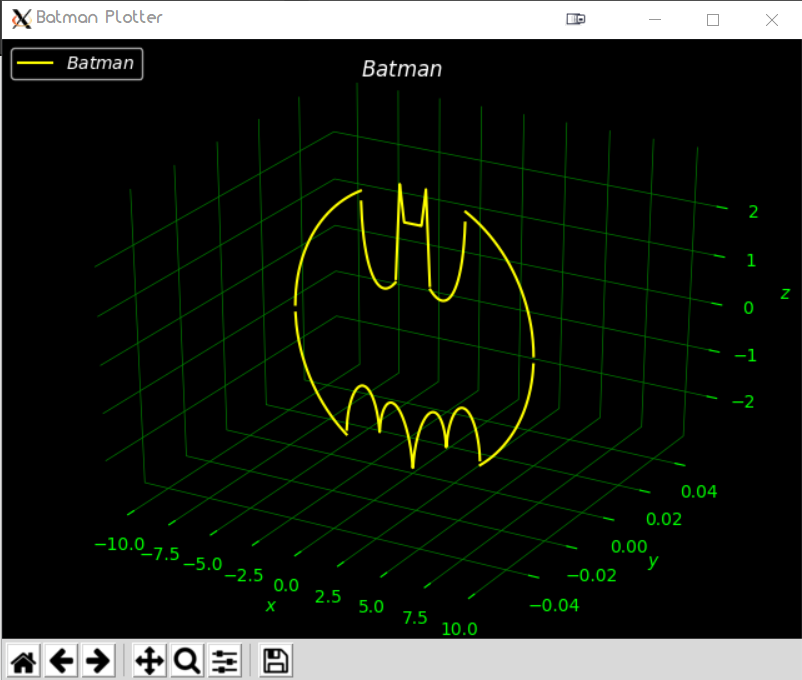Click the y-axis tick label 0.02
The width and height of the screenshot is (802, 680).
(664, 519)
